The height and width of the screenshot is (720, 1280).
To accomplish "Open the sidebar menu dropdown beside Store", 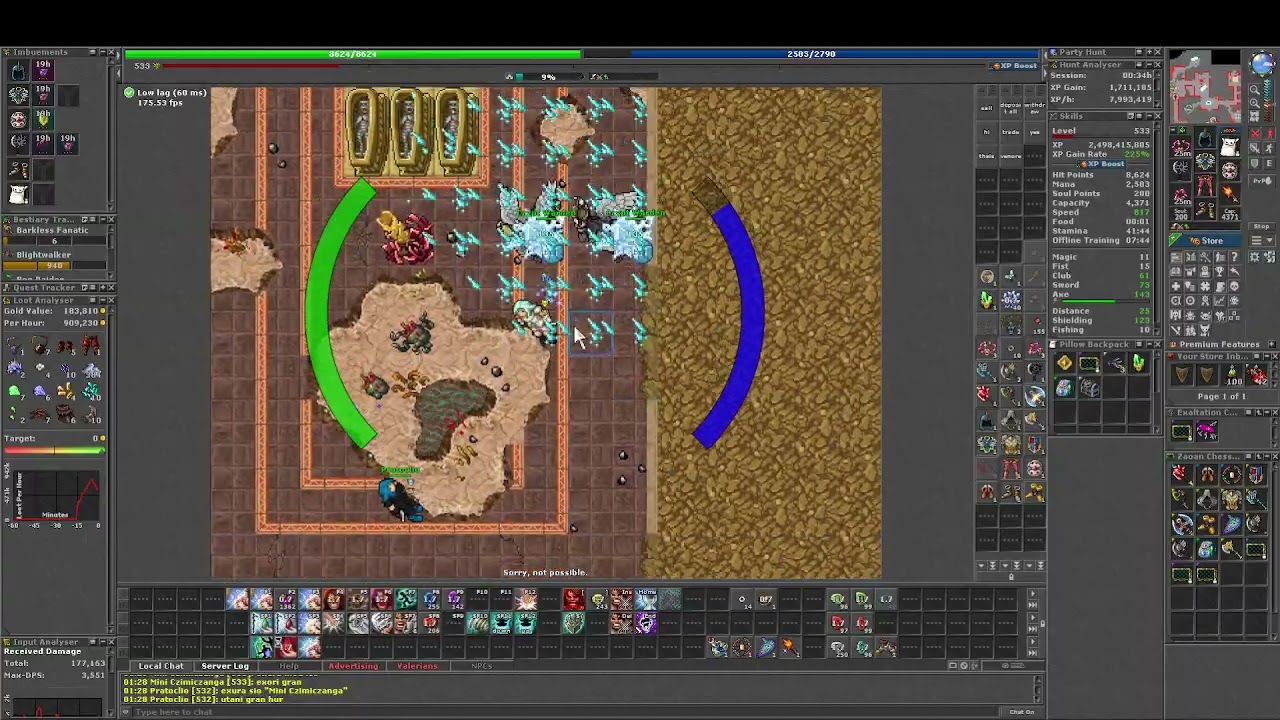I will click(1262, 240).
